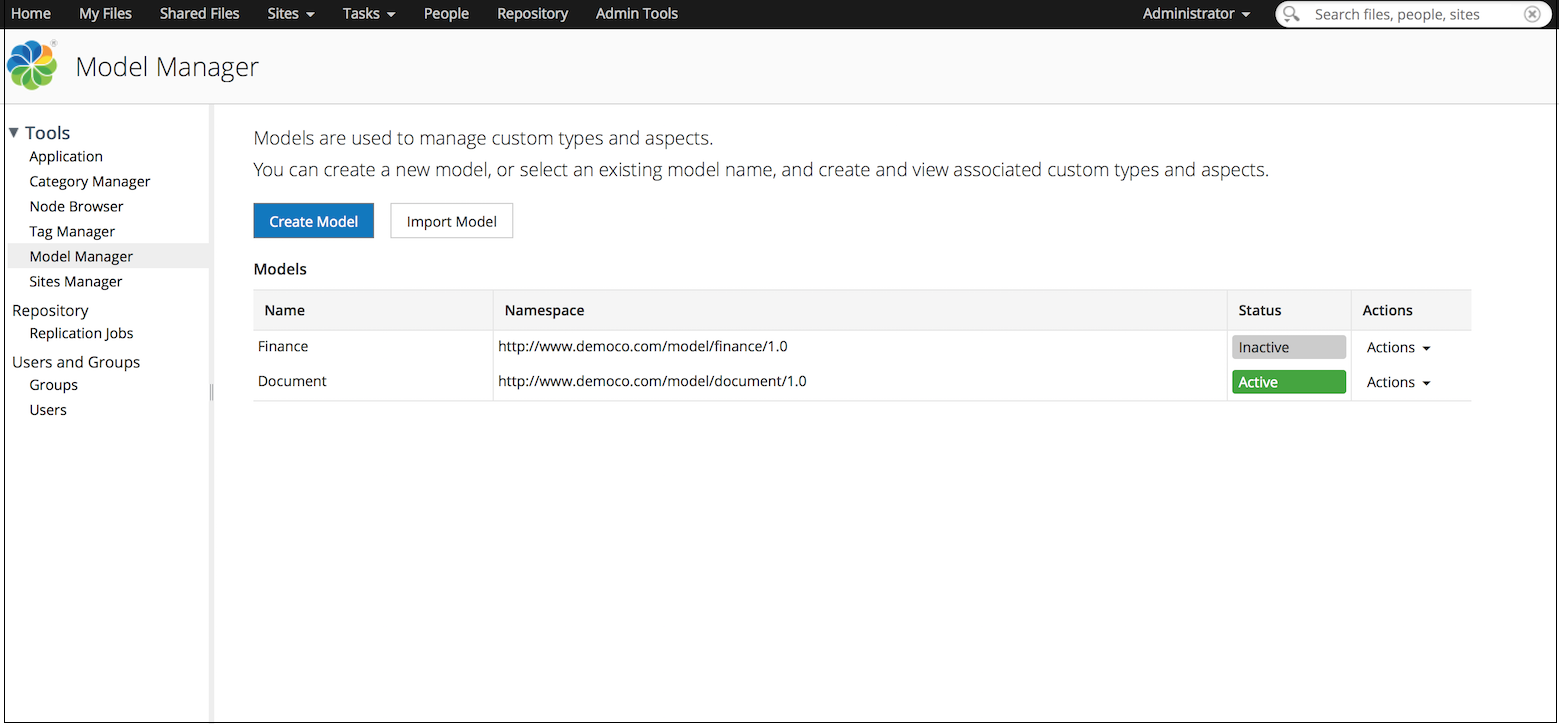Open Actions menu for Document model
Viewport: 1559px width, 724px height.
[x=1398, y=383]
